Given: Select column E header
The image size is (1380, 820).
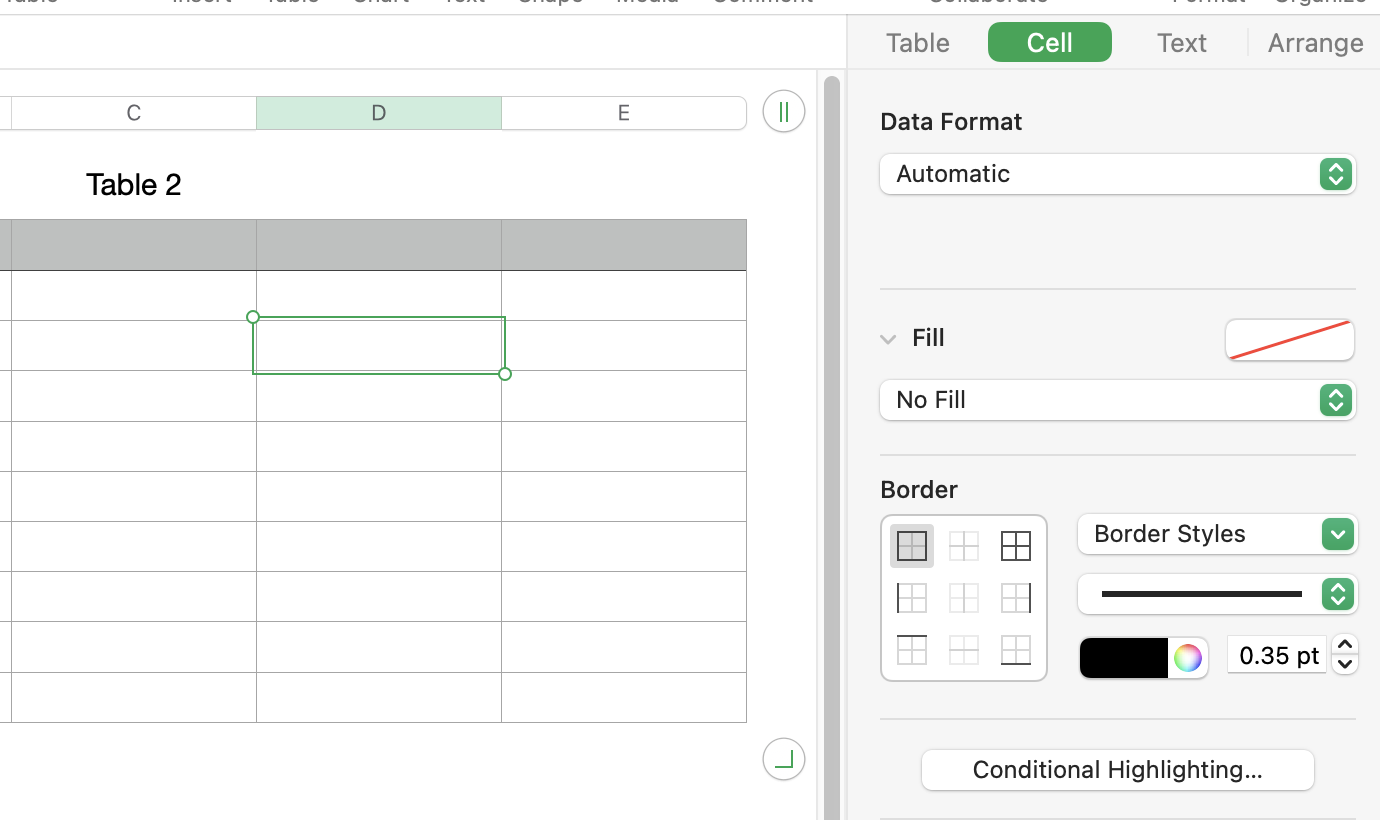Looking at the screenshot, I should tap(624, 113).
